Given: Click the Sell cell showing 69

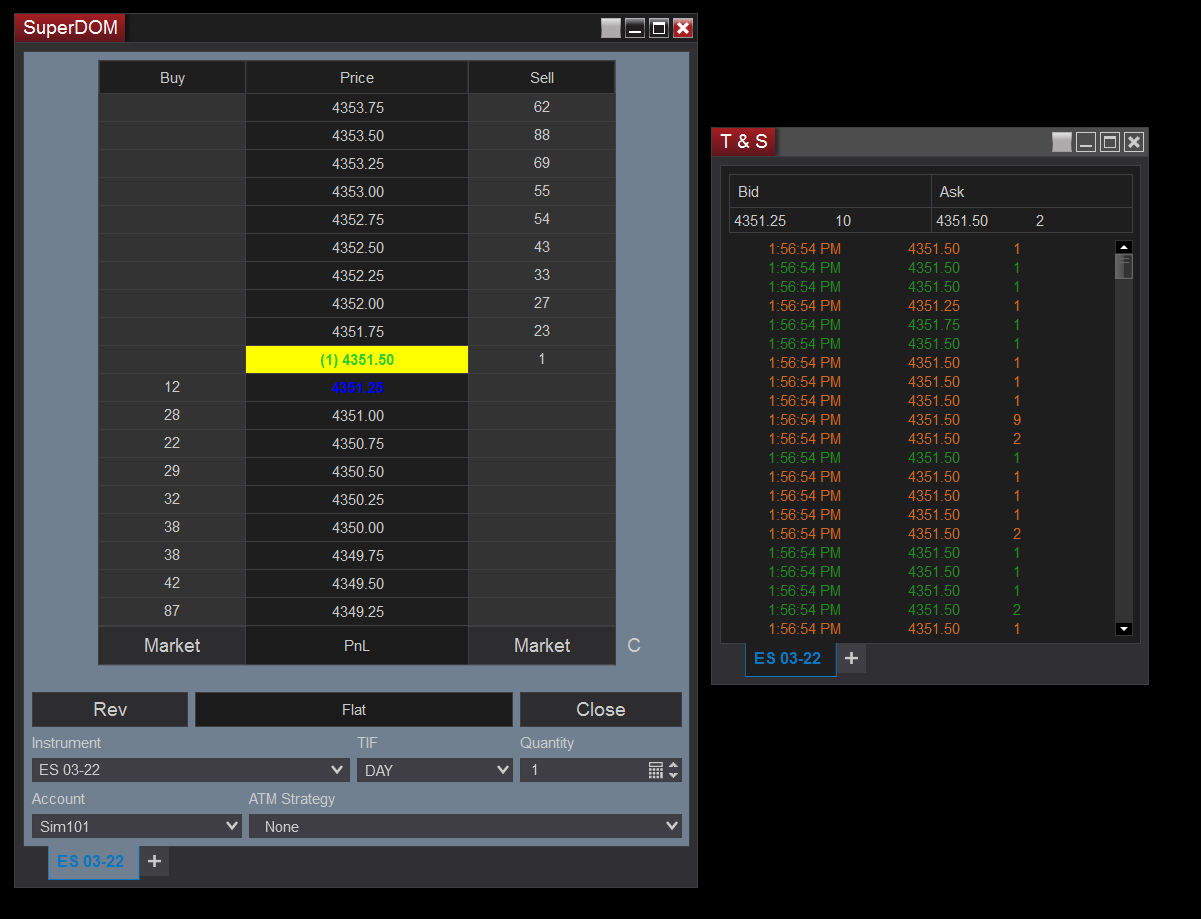Looking at the screenshot, I should [x=542, y=164].
